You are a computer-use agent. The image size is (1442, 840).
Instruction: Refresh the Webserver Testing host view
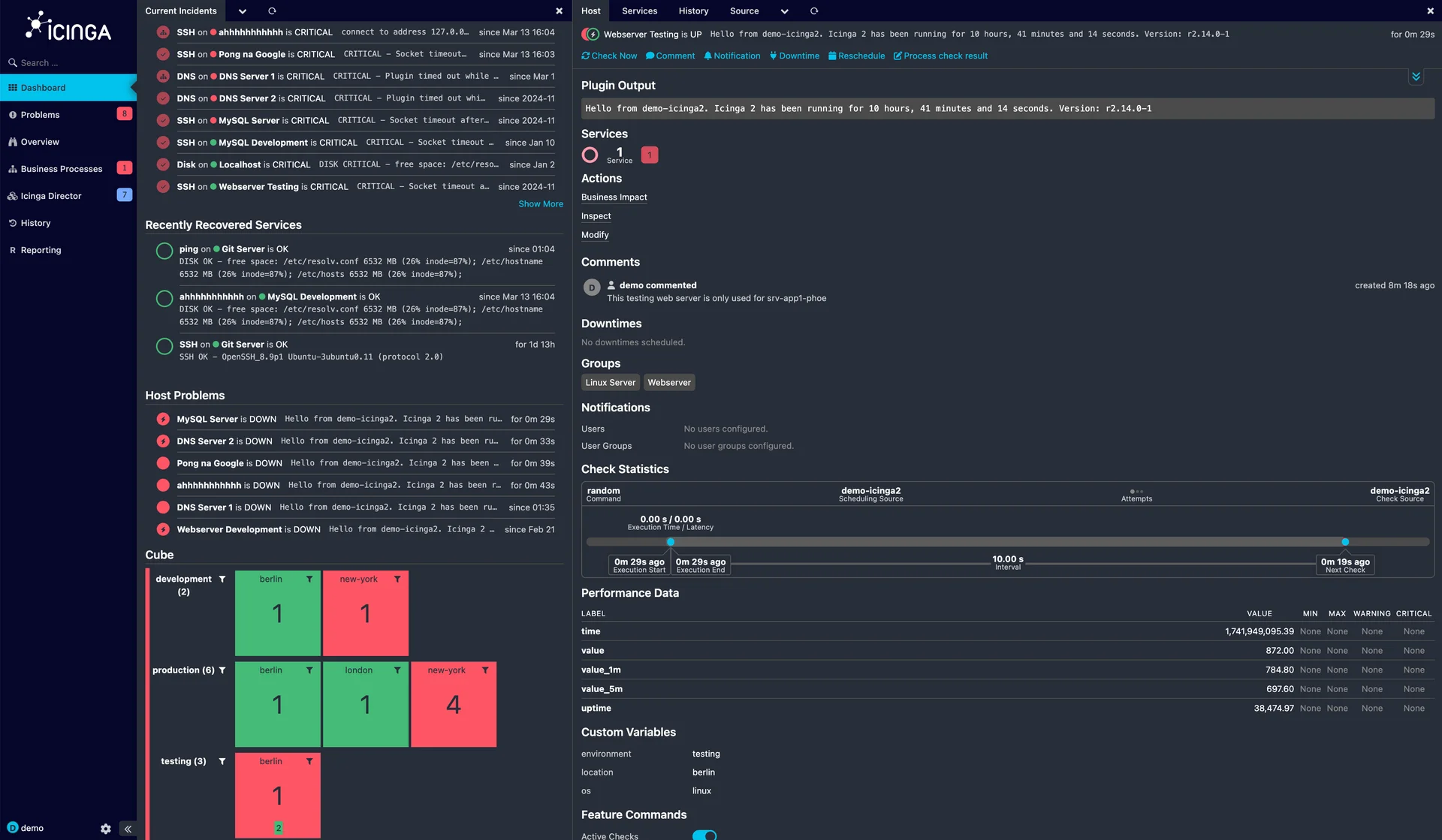pyautogui.click(x=813, y=11)
